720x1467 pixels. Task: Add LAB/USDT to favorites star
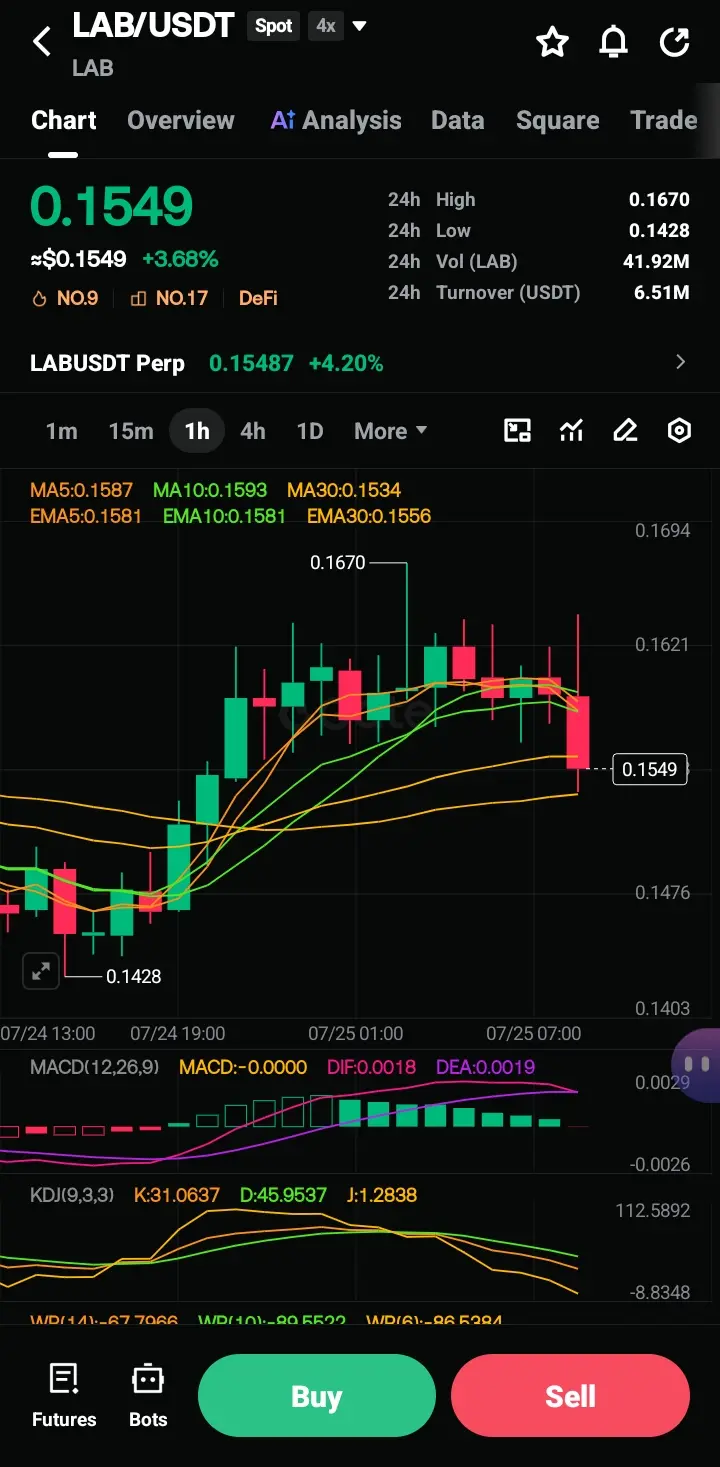552,42
